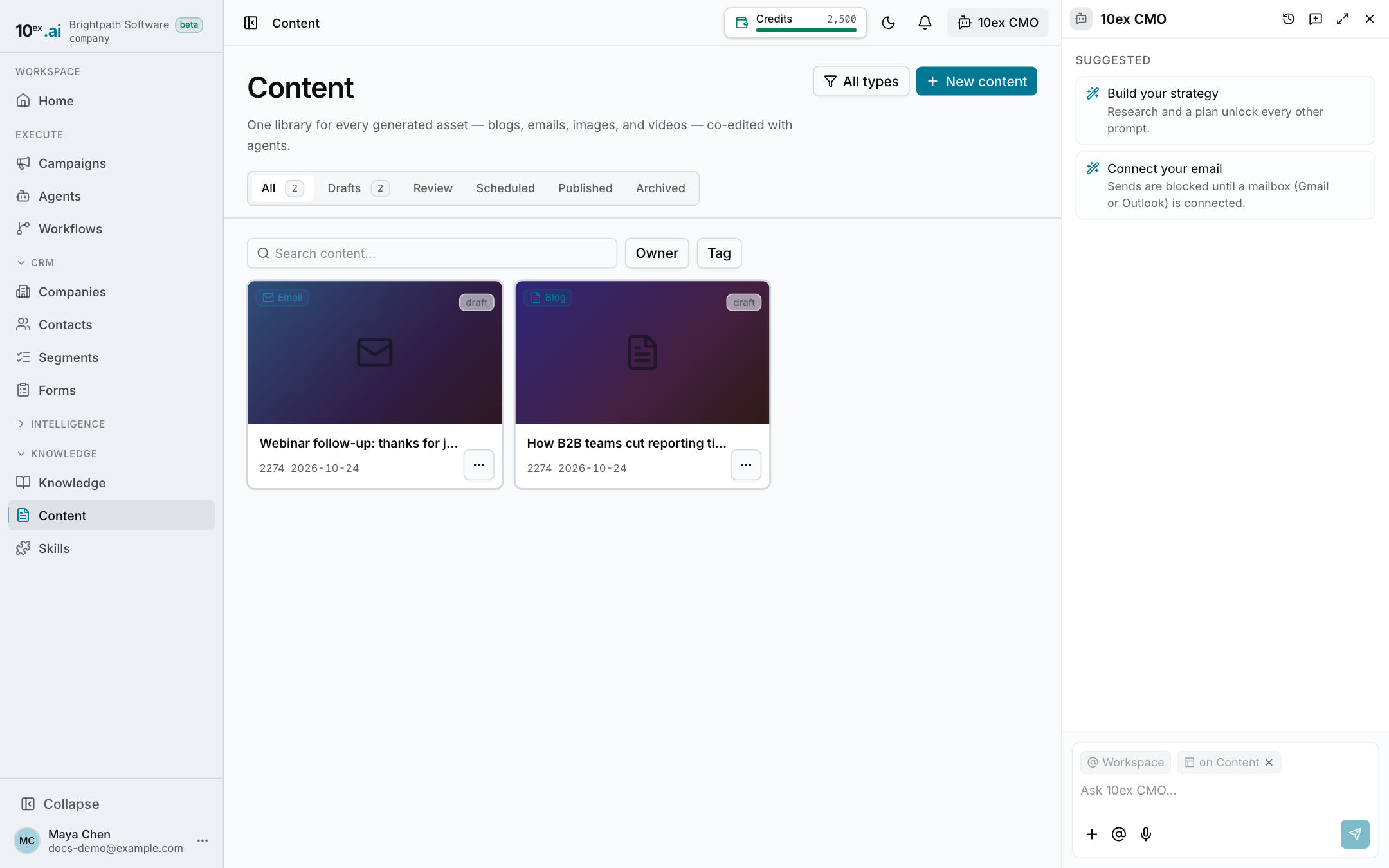Image resolution: width=1389 pixels, height=868 pixels.
Task: Collapse the CRM section
Action: [36, 262]
